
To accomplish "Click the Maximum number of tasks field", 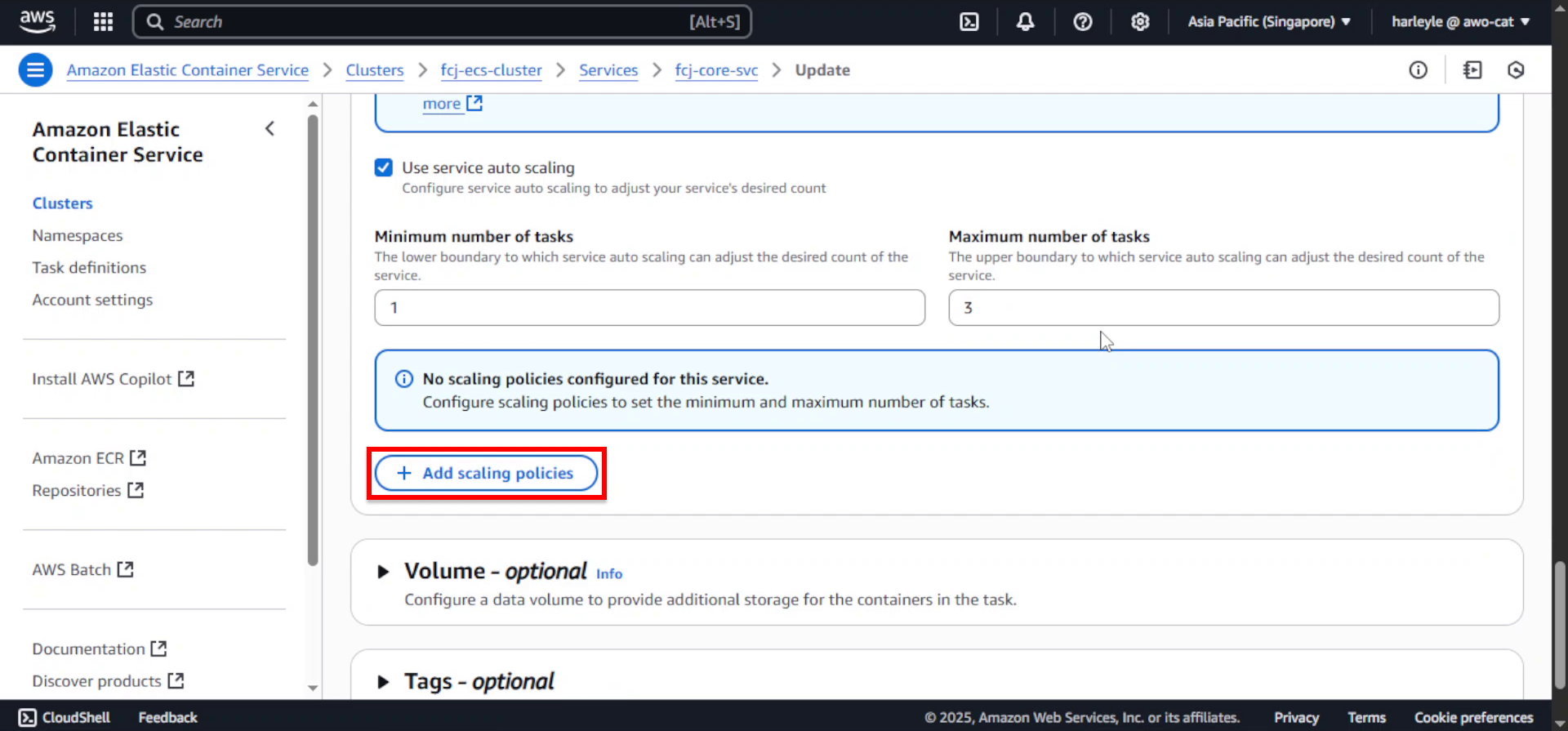I will (x=1223, y=308).
